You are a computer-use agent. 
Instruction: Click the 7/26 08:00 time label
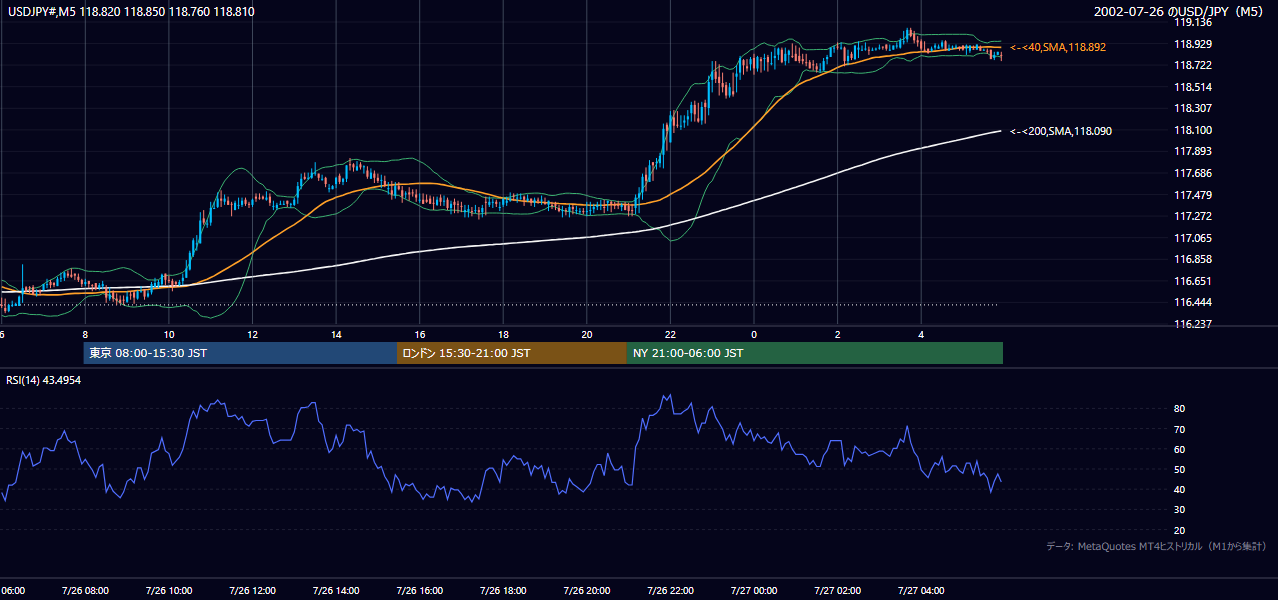click(85, 591)
